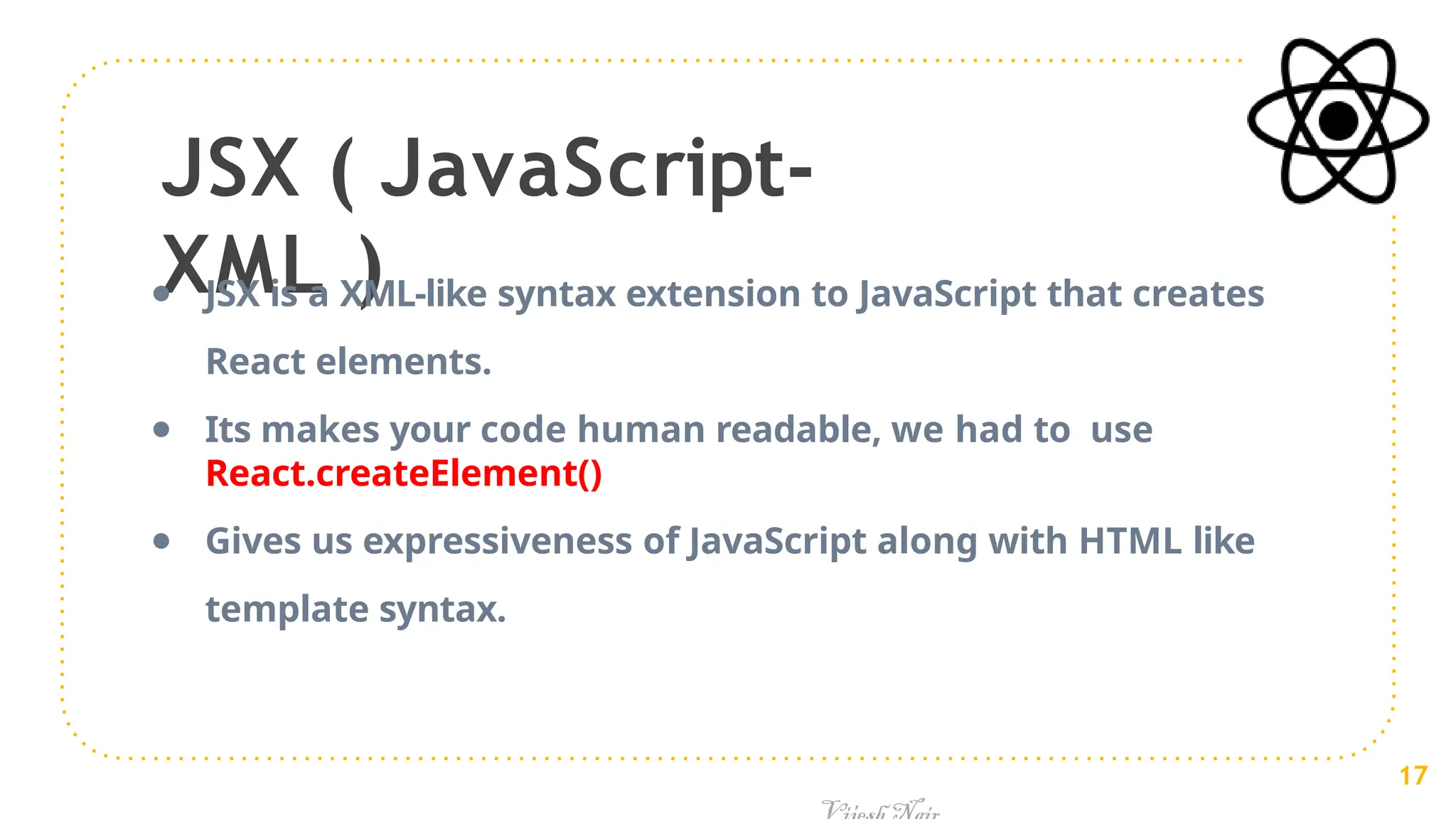1456x819 pixels.
Task: Click the React atom logo
Action: [1338, 121]
